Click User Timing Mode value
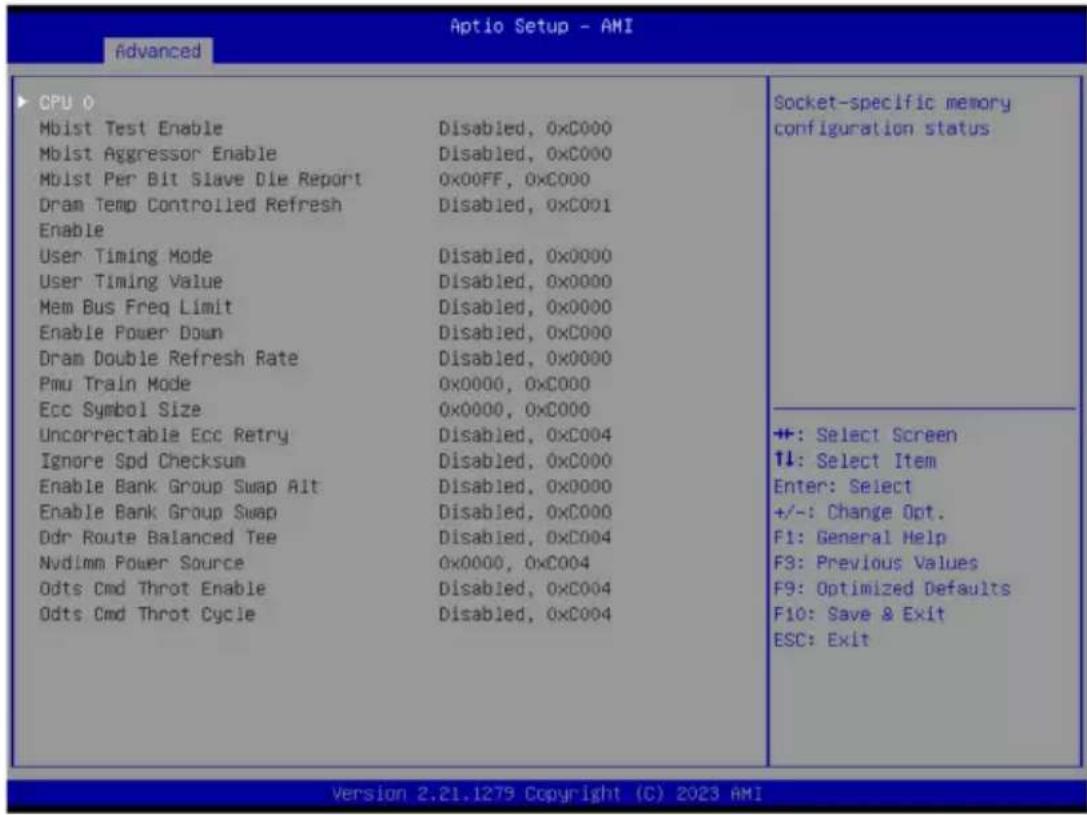1087x815 pixels. (x=525, y=256)
